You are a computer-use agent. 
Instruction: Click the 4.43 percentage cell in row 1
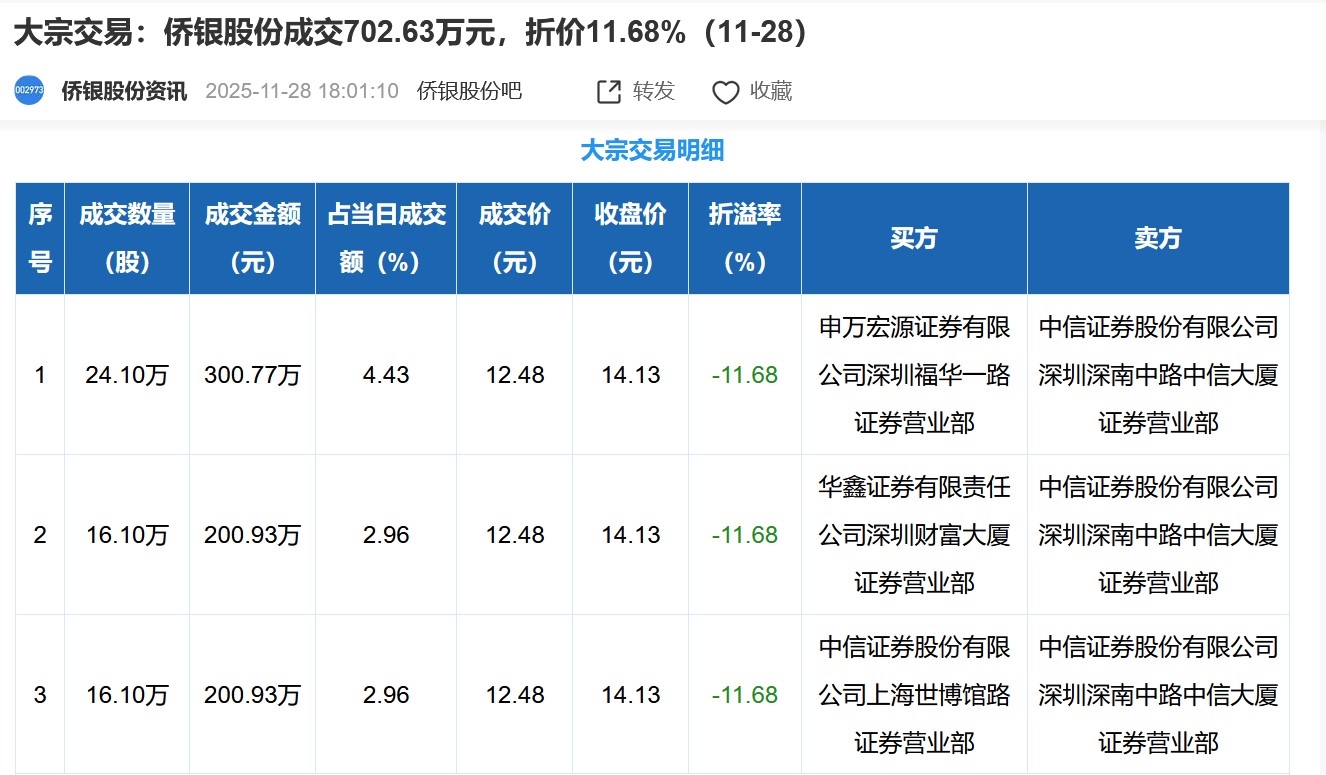tap(386, 375)
